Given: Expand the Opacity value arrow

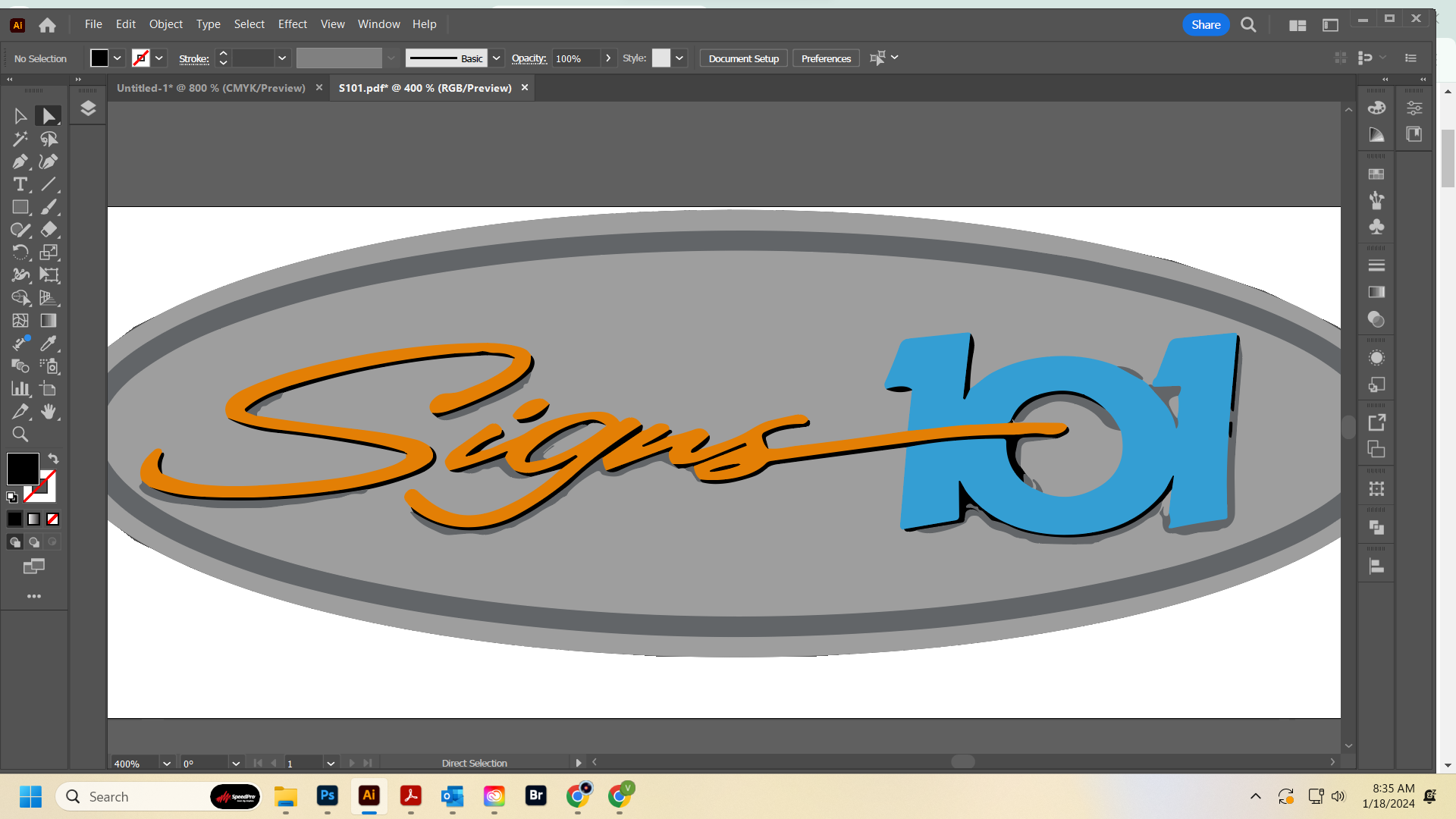Looking at the screenshot, I should (608, 58).
